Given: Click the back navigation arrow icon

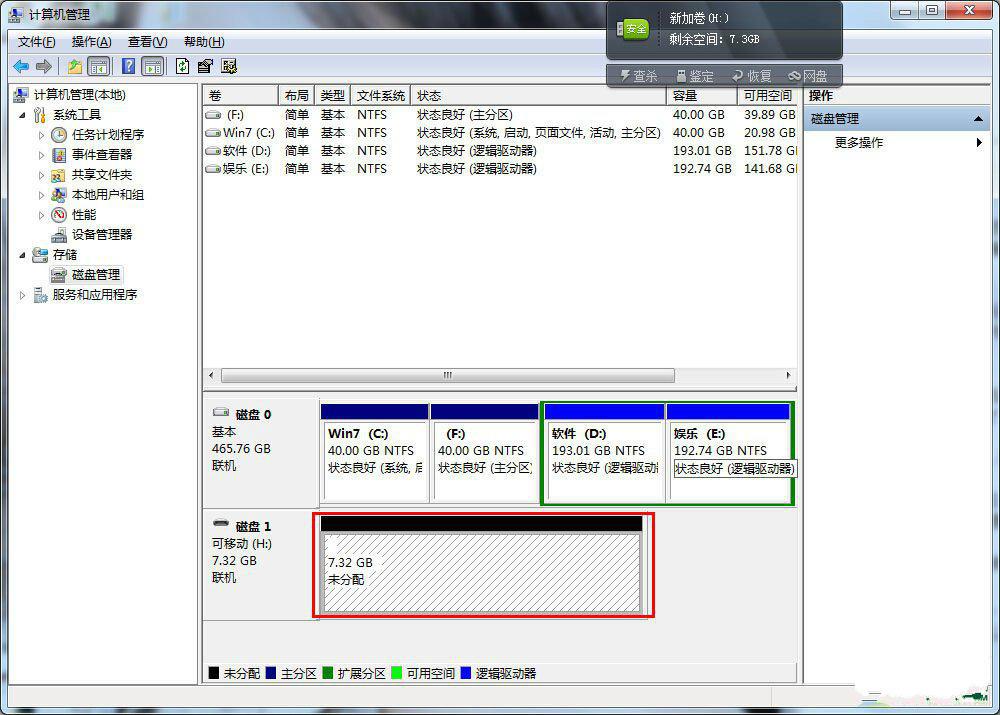Looking at the screenshot, I should click(x=21, y=66).
